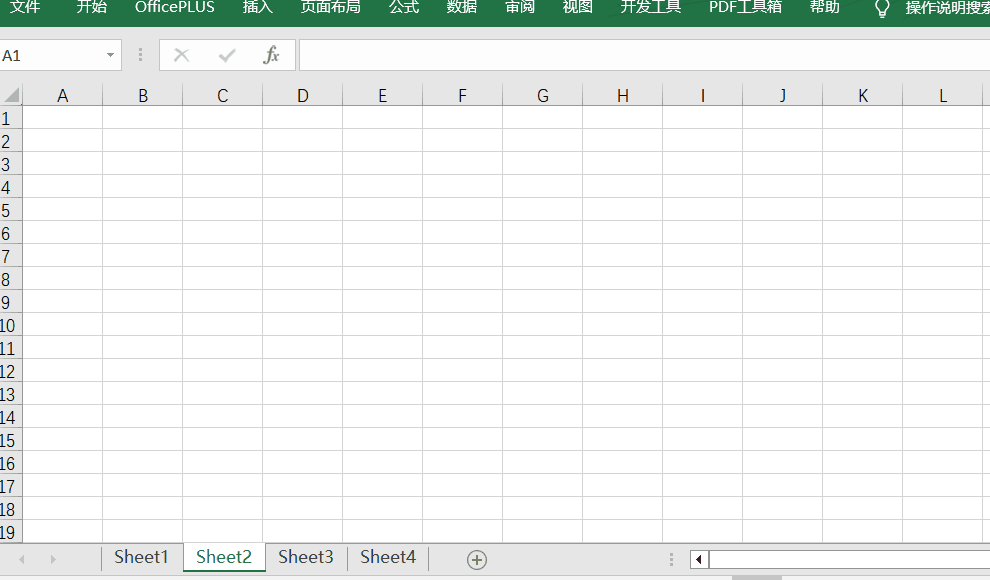The image size is (990, 580).
Task: Click the lightbulb Tell Me icon
Action: [x=882, y=8]
